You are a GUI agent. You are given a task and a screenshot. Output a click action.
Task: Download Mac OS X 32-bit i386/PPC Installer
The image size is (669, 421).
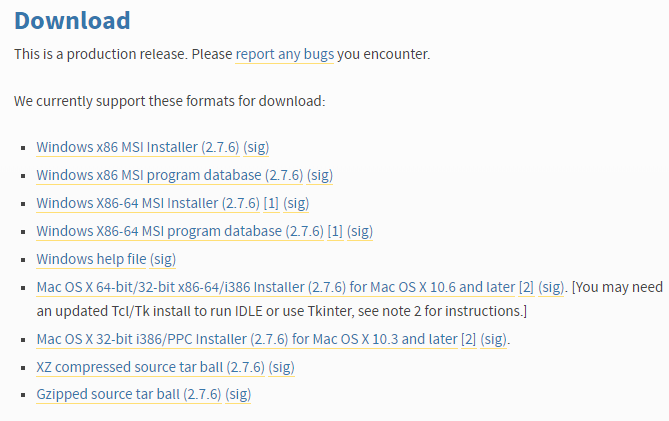coord(247,339)
